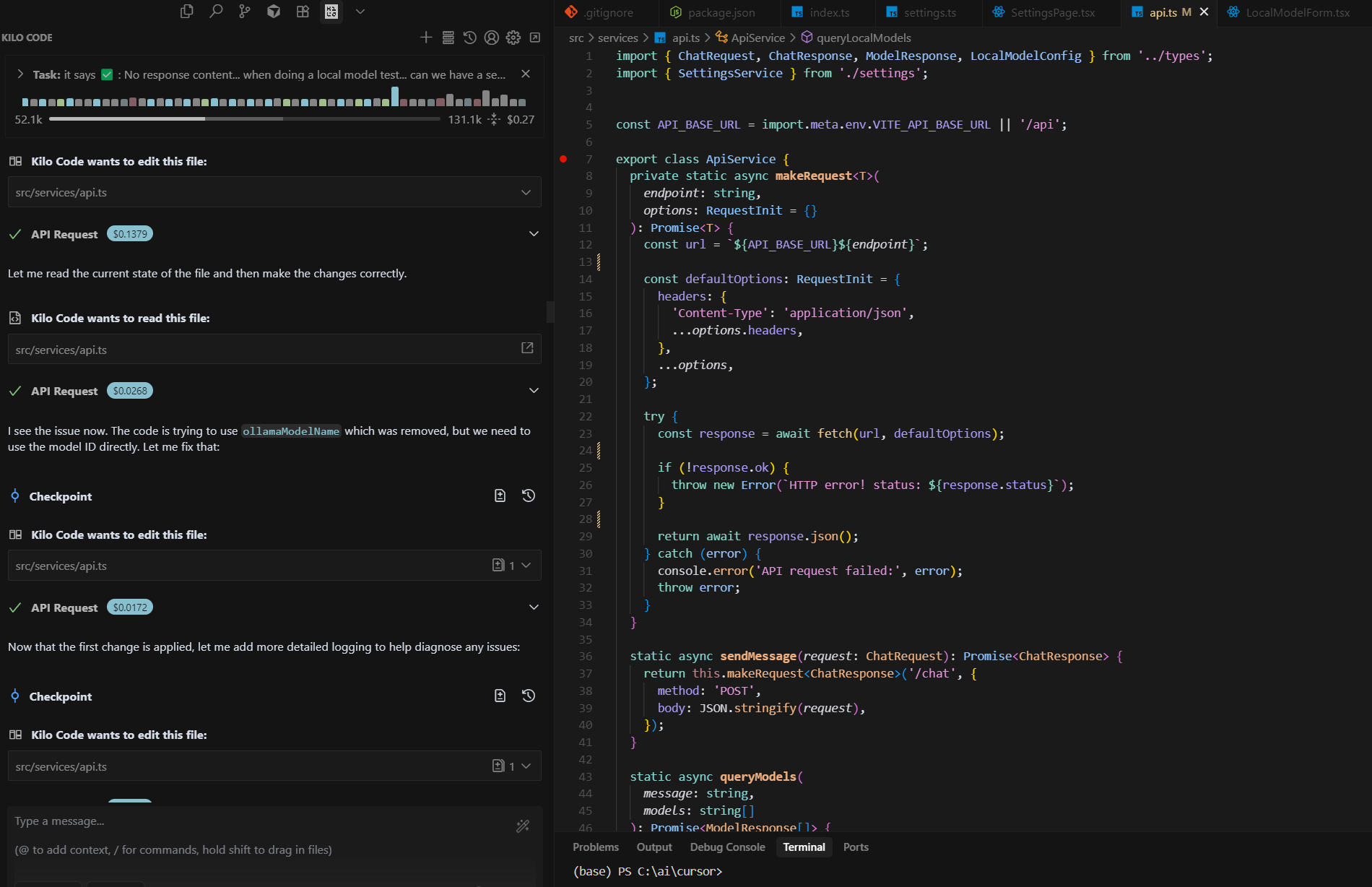The width and height of the screenshot is (1372, 887).
Task: Open the Debug Console panel tab
Action: tap(727, 847)
